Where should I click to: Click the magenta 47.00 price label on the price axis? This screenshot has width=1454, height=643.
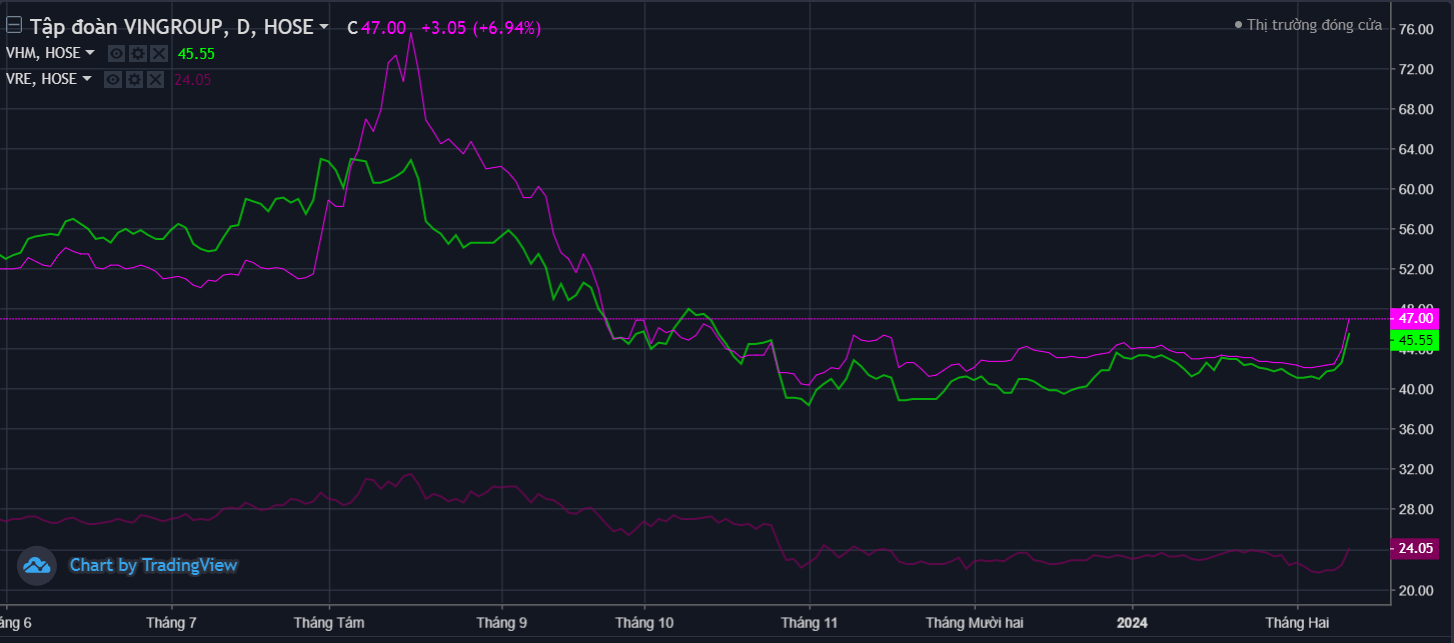pyautogui.click(x=1413, y=318)
